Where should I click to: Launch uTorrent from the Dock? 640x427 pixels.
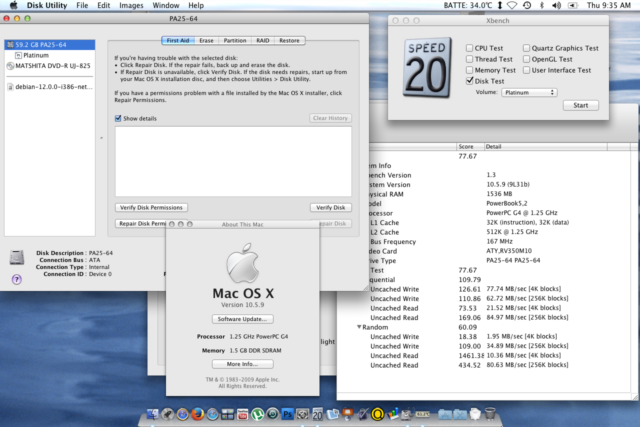258,414
